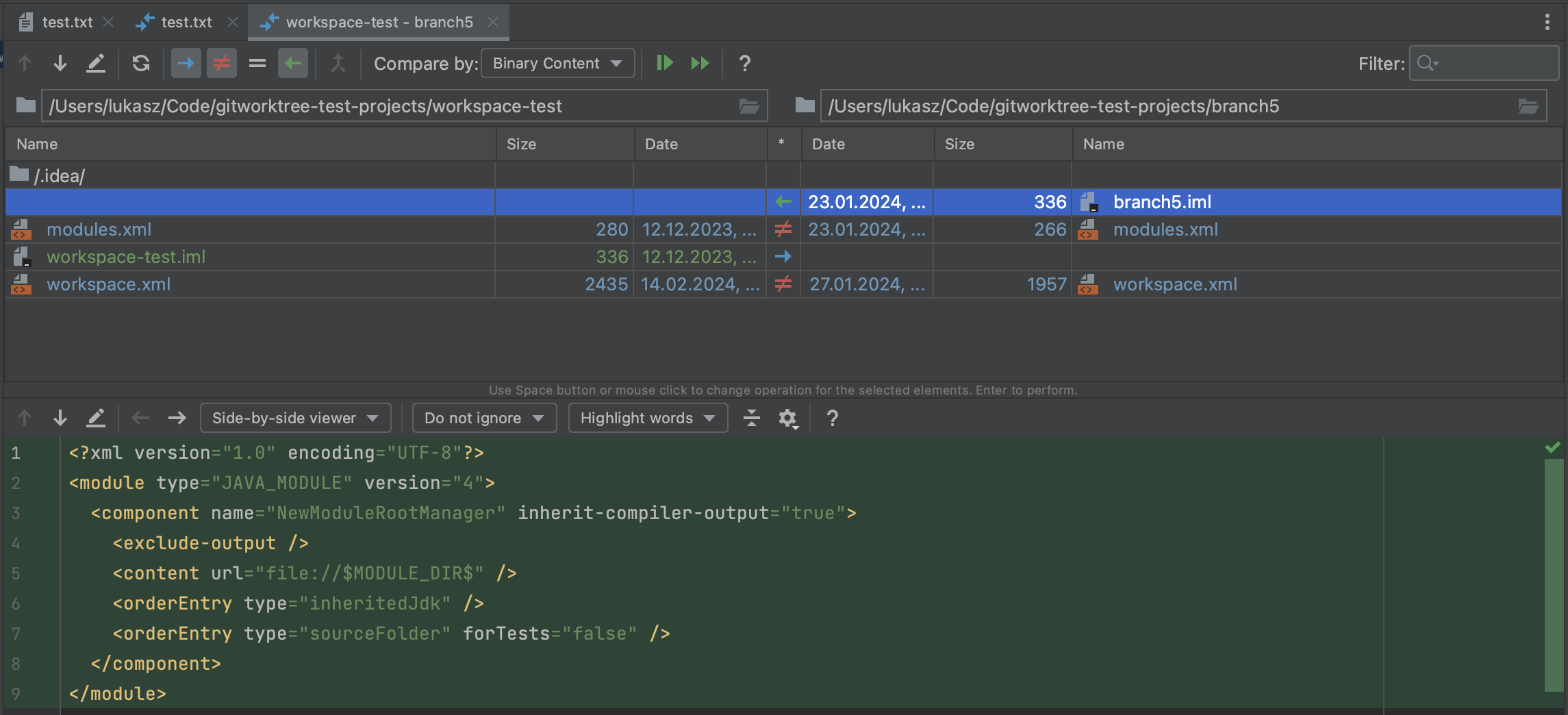
Task: Click Synchronize All double-arrow icon
Action: 700,64
